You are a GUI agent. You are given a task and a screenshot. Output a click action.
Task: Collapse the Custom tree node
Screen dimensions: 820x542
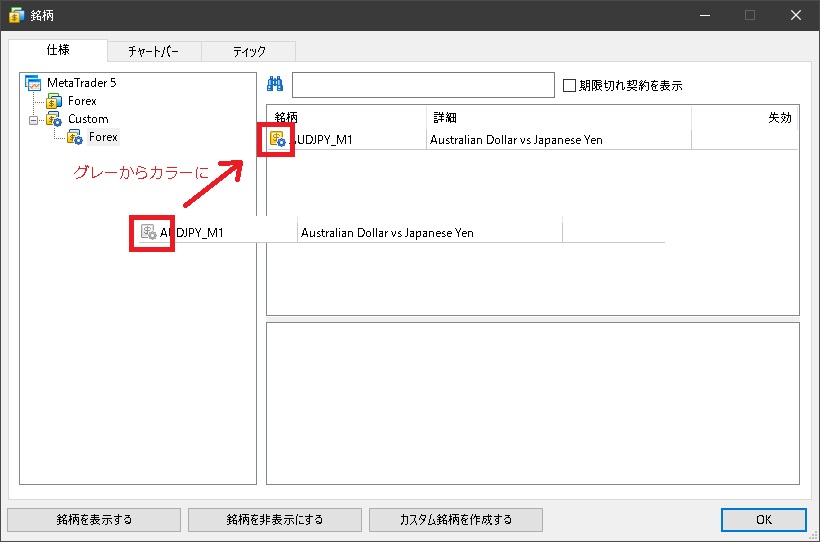click(x=33, y=120)
